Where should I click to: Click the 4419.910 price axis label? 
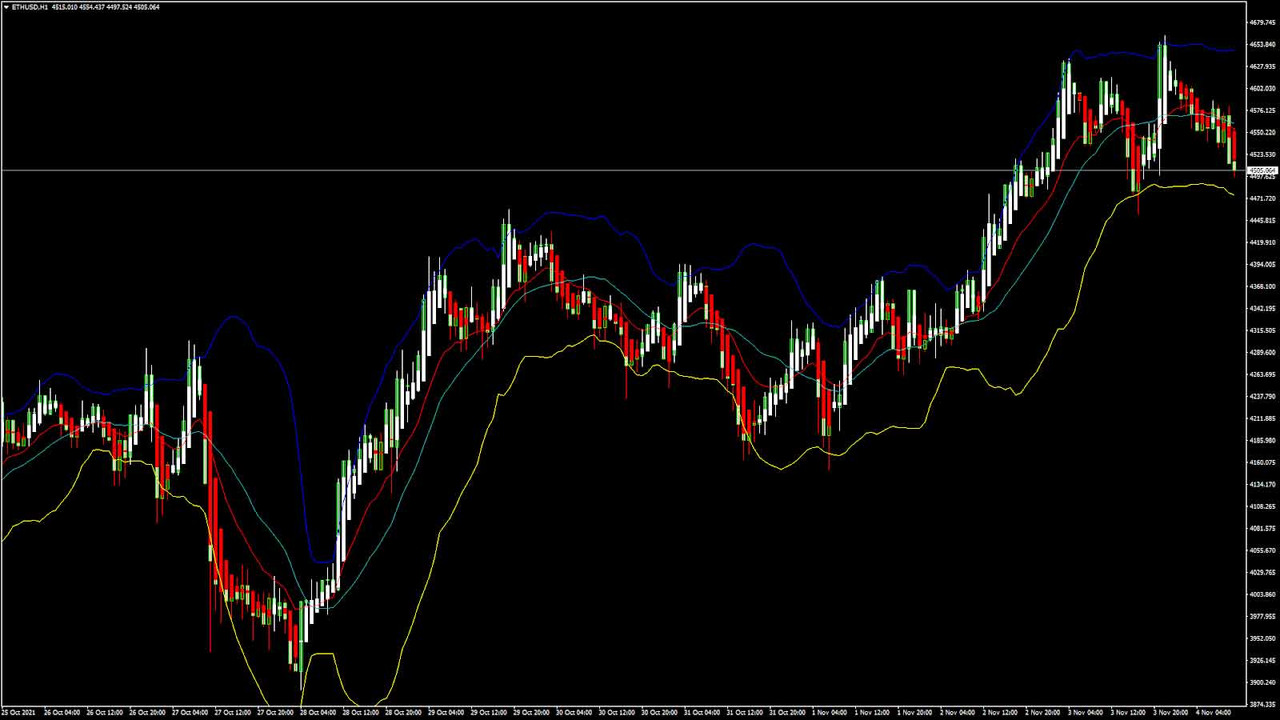pos(1262,242)
